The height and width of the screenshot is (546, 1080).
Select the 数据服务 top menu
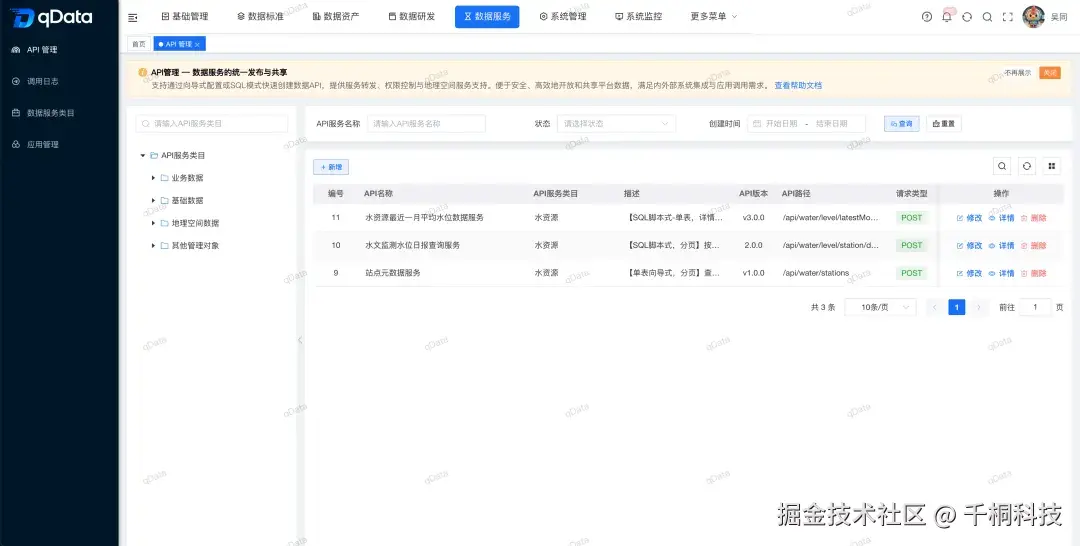487,17
